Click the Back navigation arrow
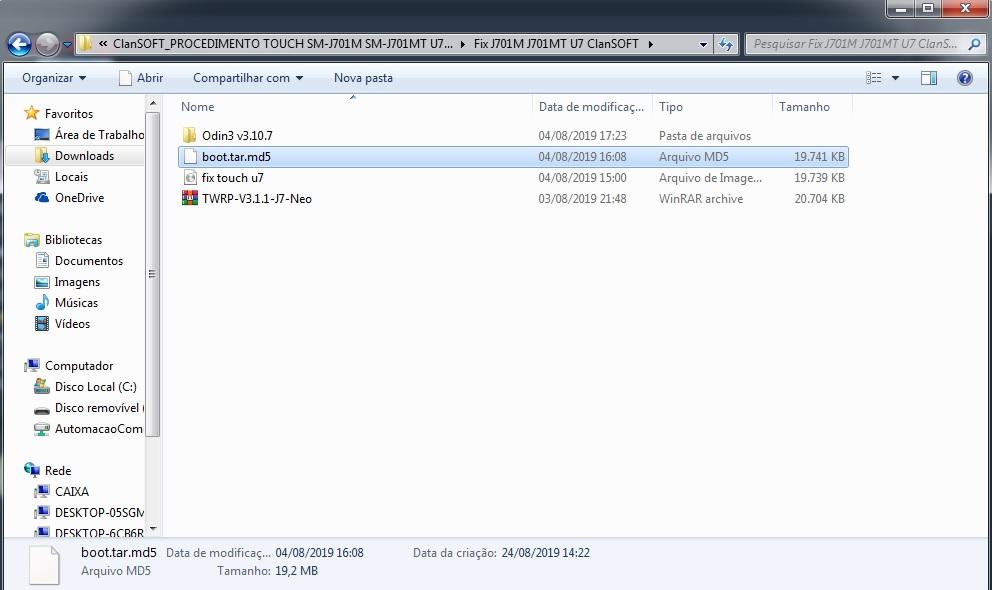 tap(19, 44)
